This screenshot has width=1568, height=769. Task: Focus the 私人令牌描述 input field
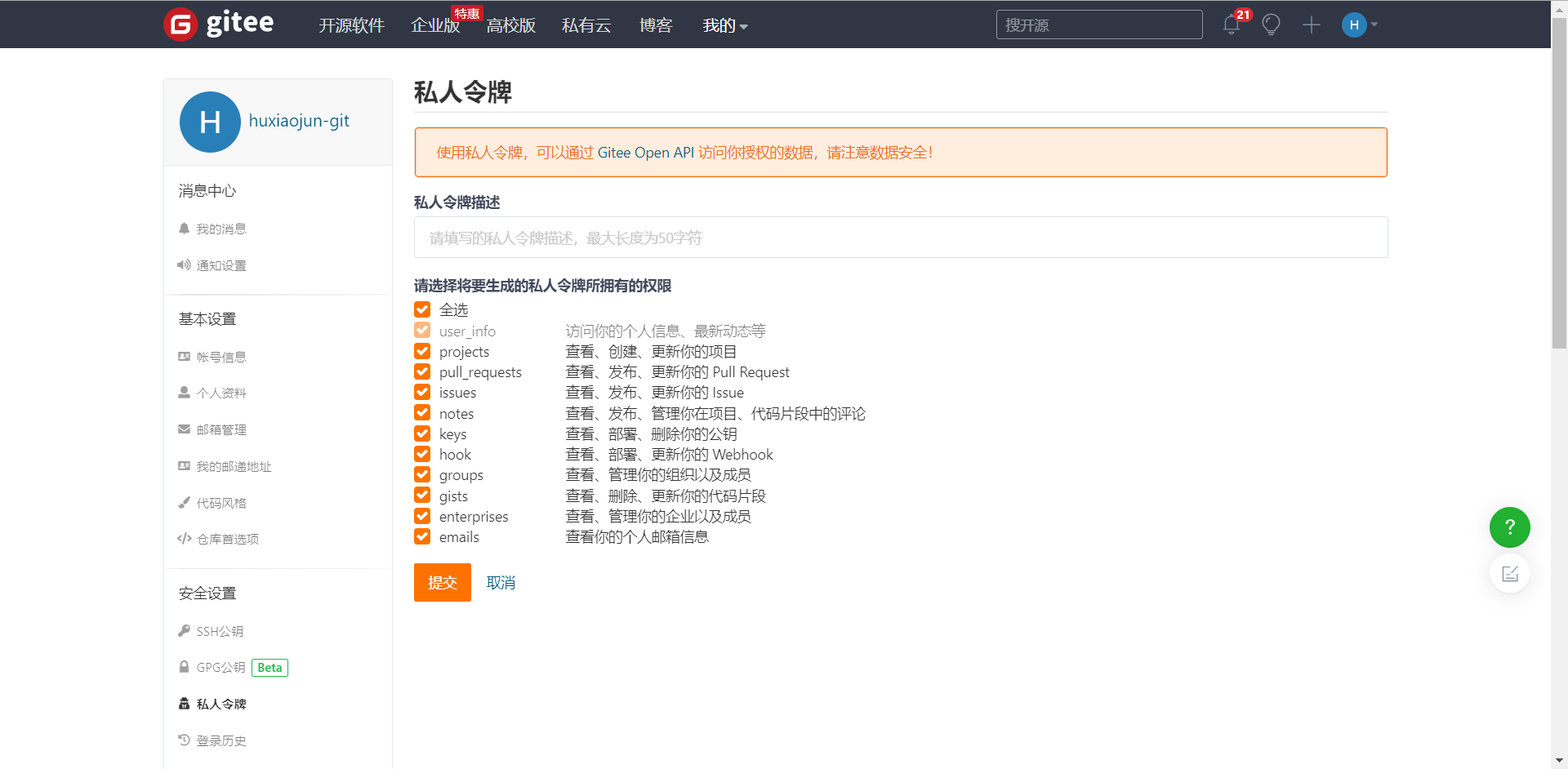pyautogui.click(x=901, y=238)
